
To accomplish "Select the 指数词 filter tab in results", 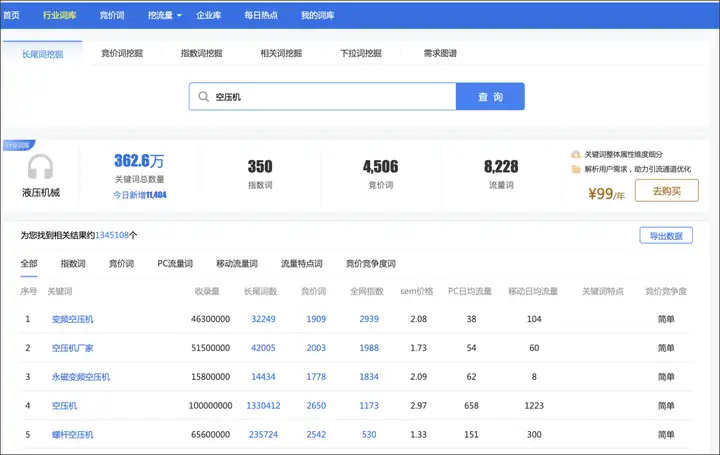I will point(73,264).
